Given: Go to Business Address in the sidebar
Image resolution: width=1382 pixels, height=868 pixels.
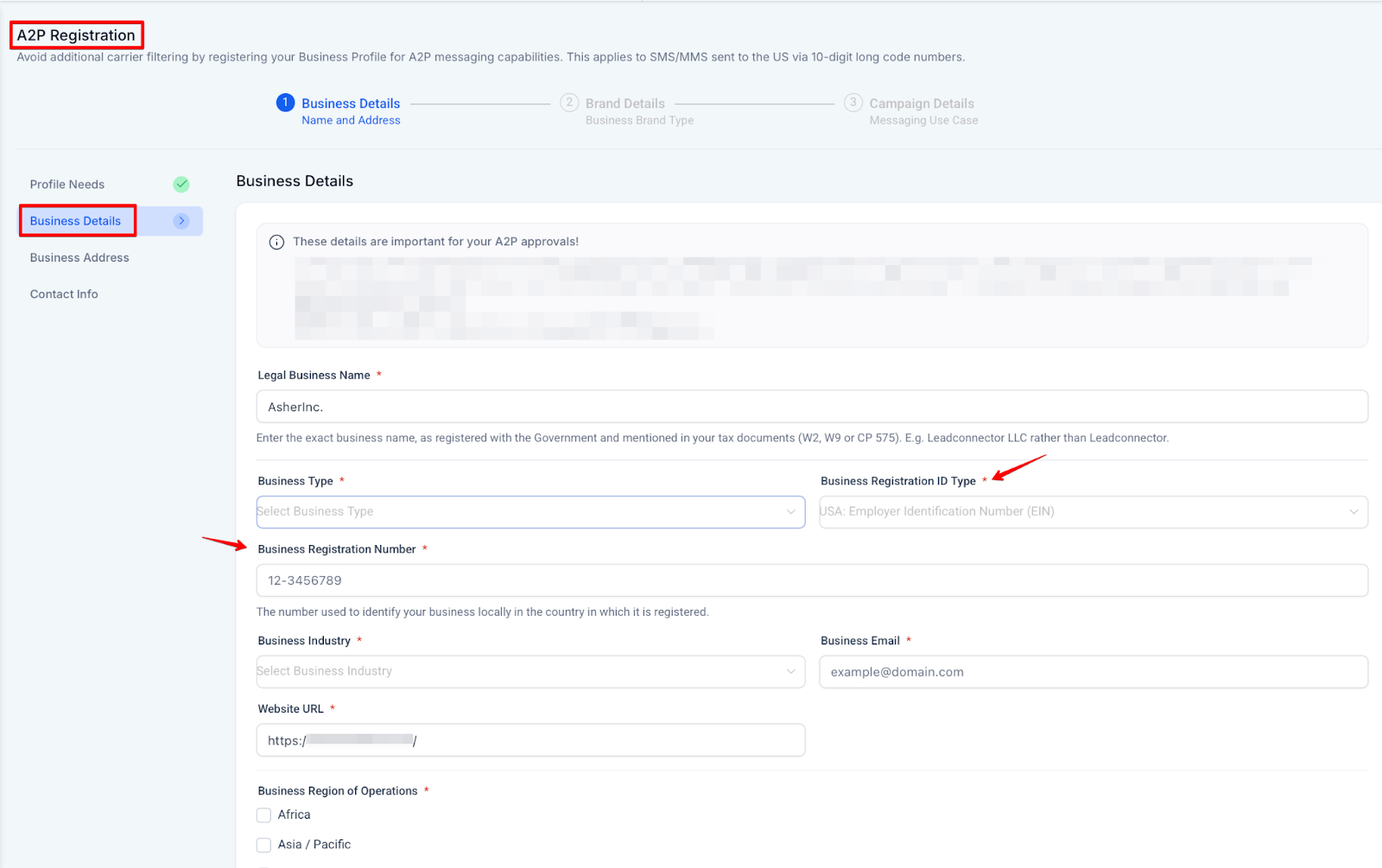Looking at the screenshot, I should click(x=79, y=257).
